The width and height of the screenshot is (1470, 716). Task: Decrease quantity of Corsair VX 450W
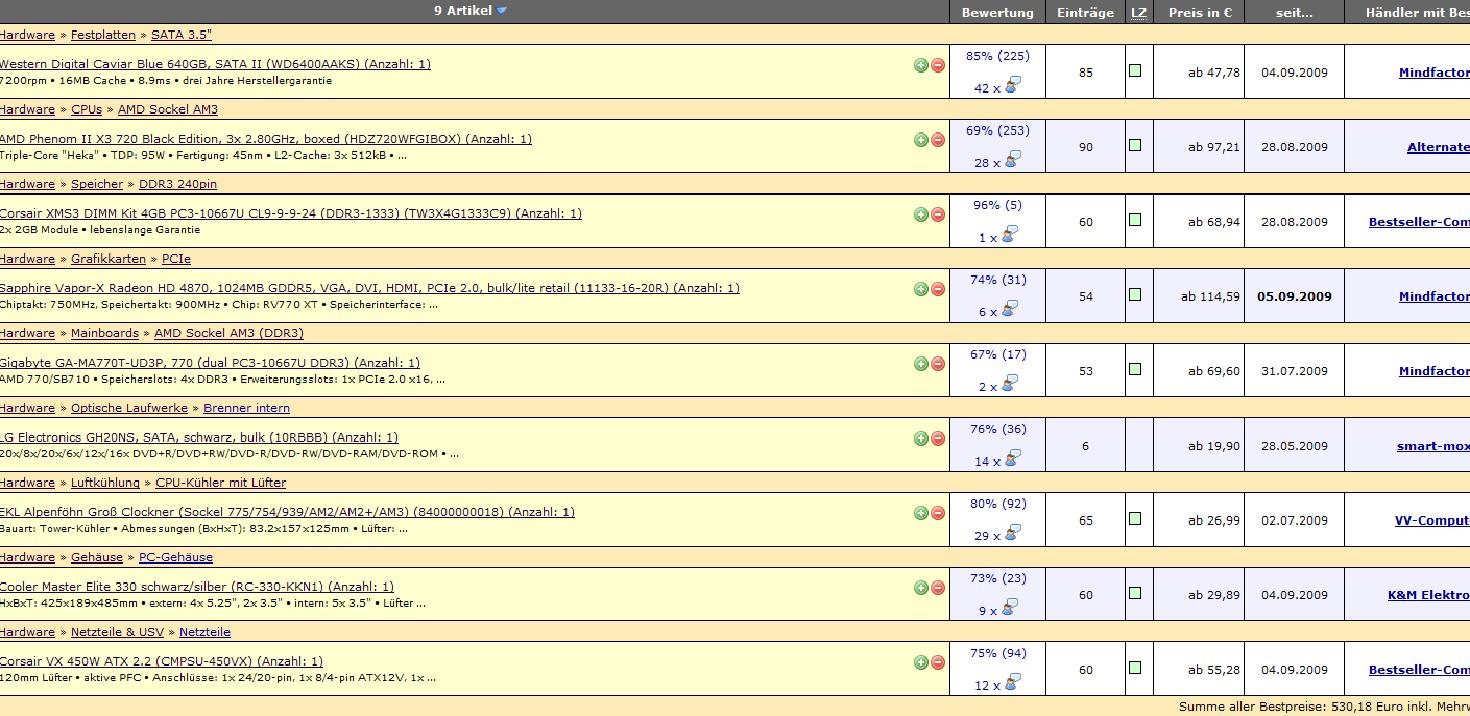coord(938,662)
